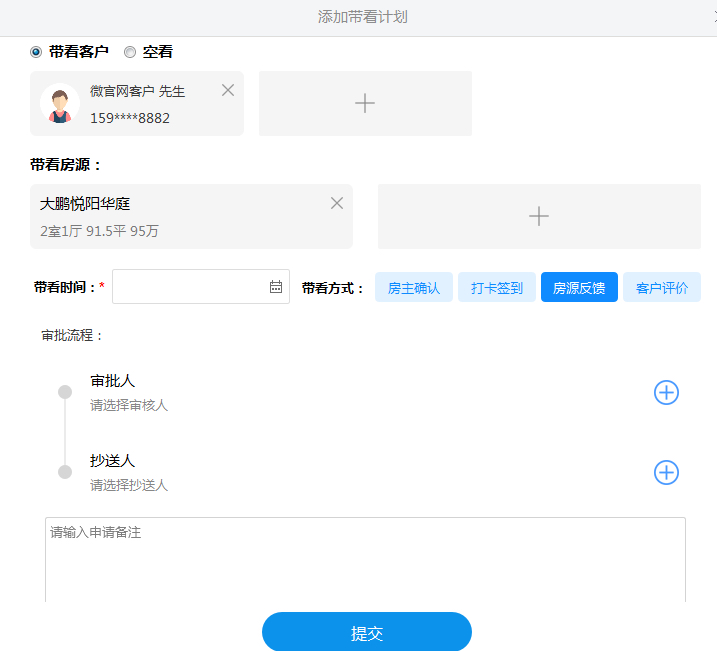
Task: Choose the 客户评价 viewing method
Action: tap(662, 287)
